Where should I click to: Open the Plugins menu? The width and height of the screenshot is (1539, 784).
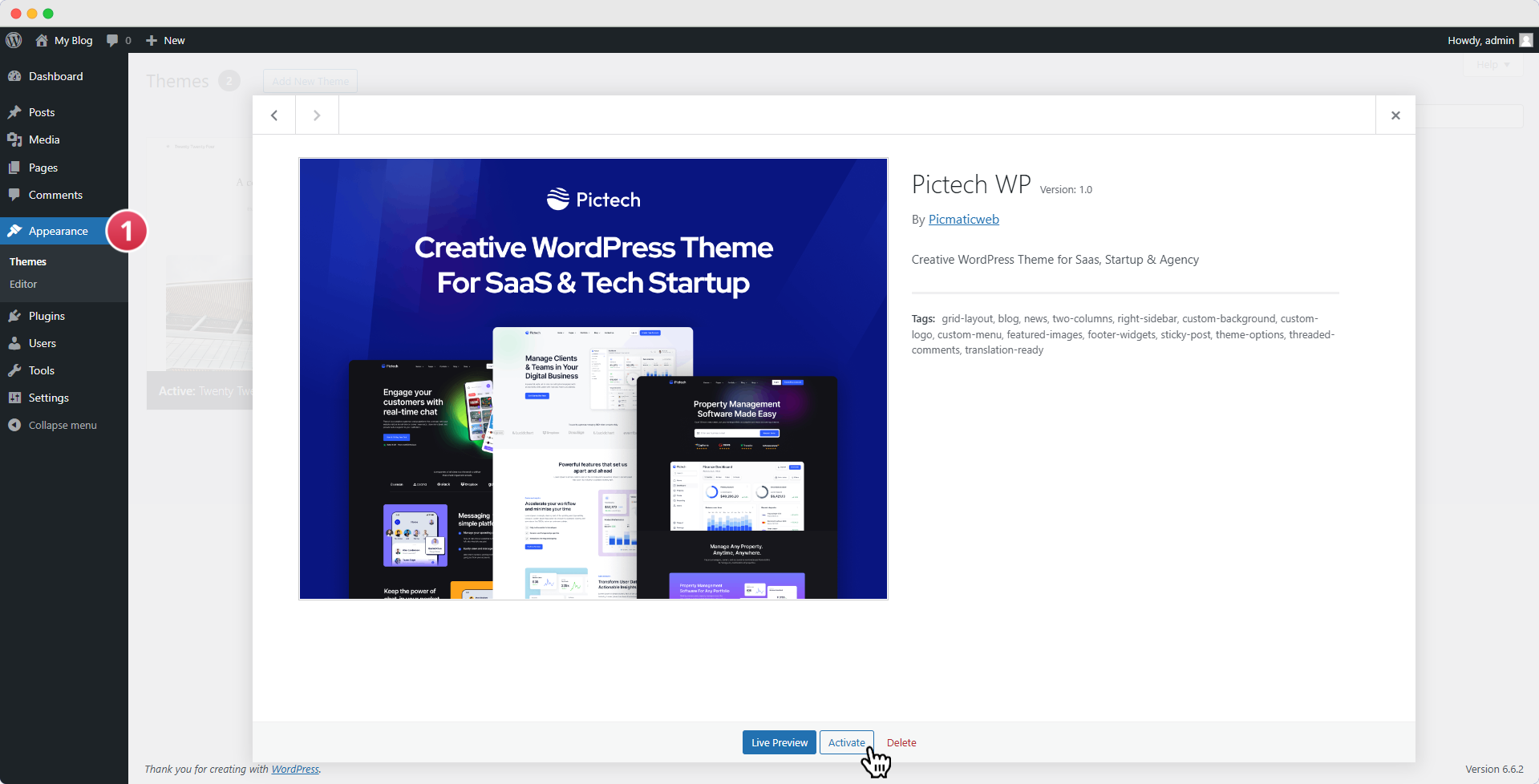(x=64, y=316)
